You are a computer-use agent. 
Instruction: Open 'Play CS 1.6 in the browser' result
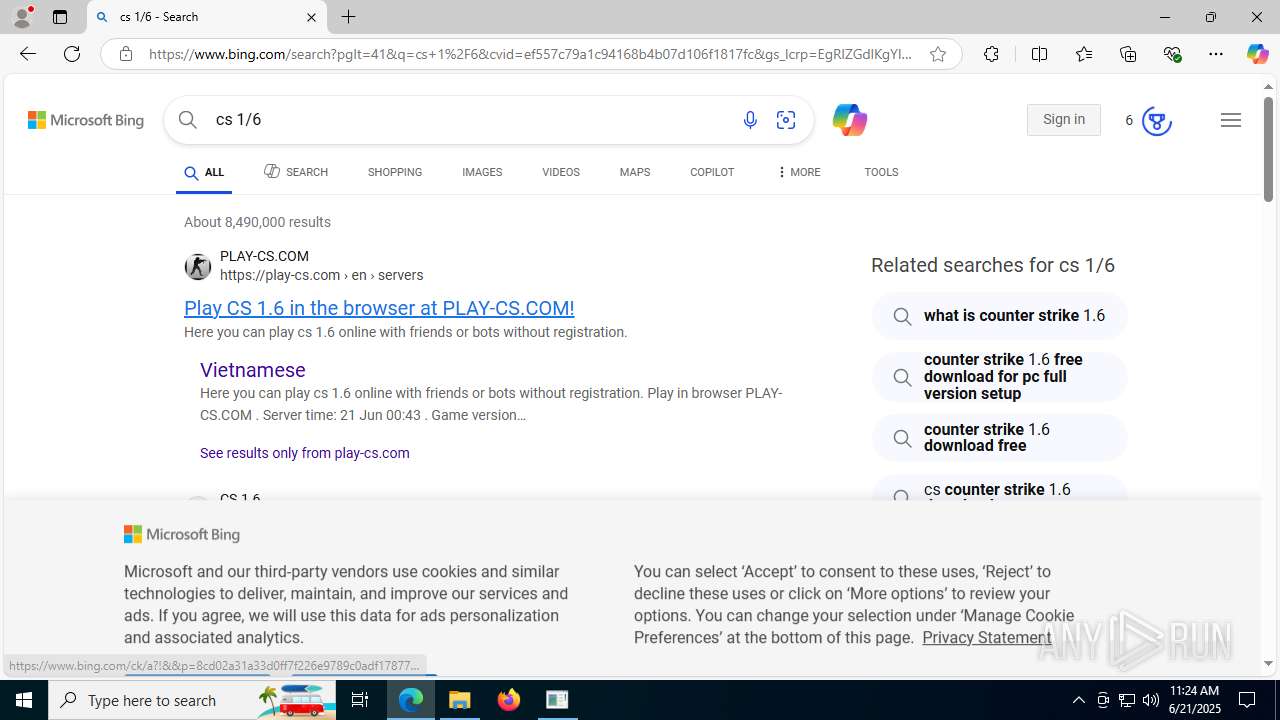point(379,308)
